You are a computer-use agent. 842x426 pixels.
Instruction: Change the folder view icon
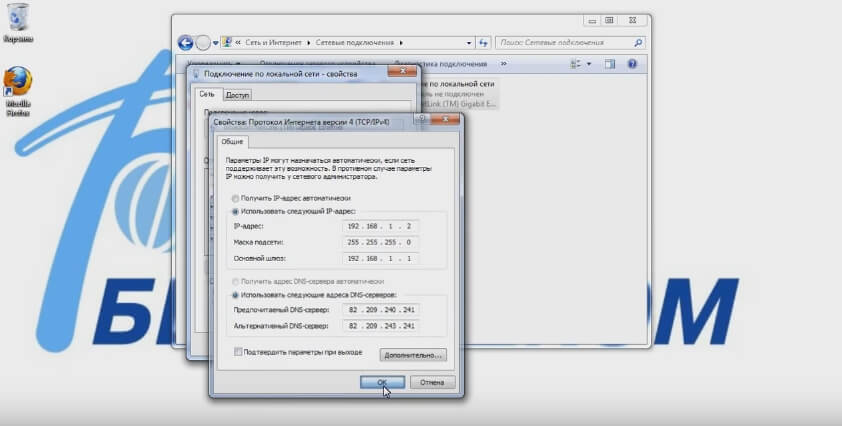tap(576, 64)
